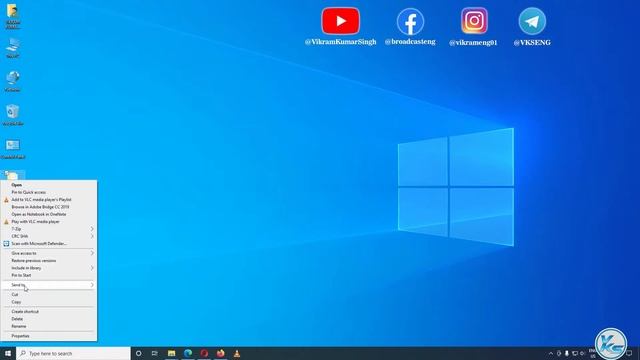640x360 pixels.
Task: Expand the 7-Zip submenu
Action: pos(49,229)
